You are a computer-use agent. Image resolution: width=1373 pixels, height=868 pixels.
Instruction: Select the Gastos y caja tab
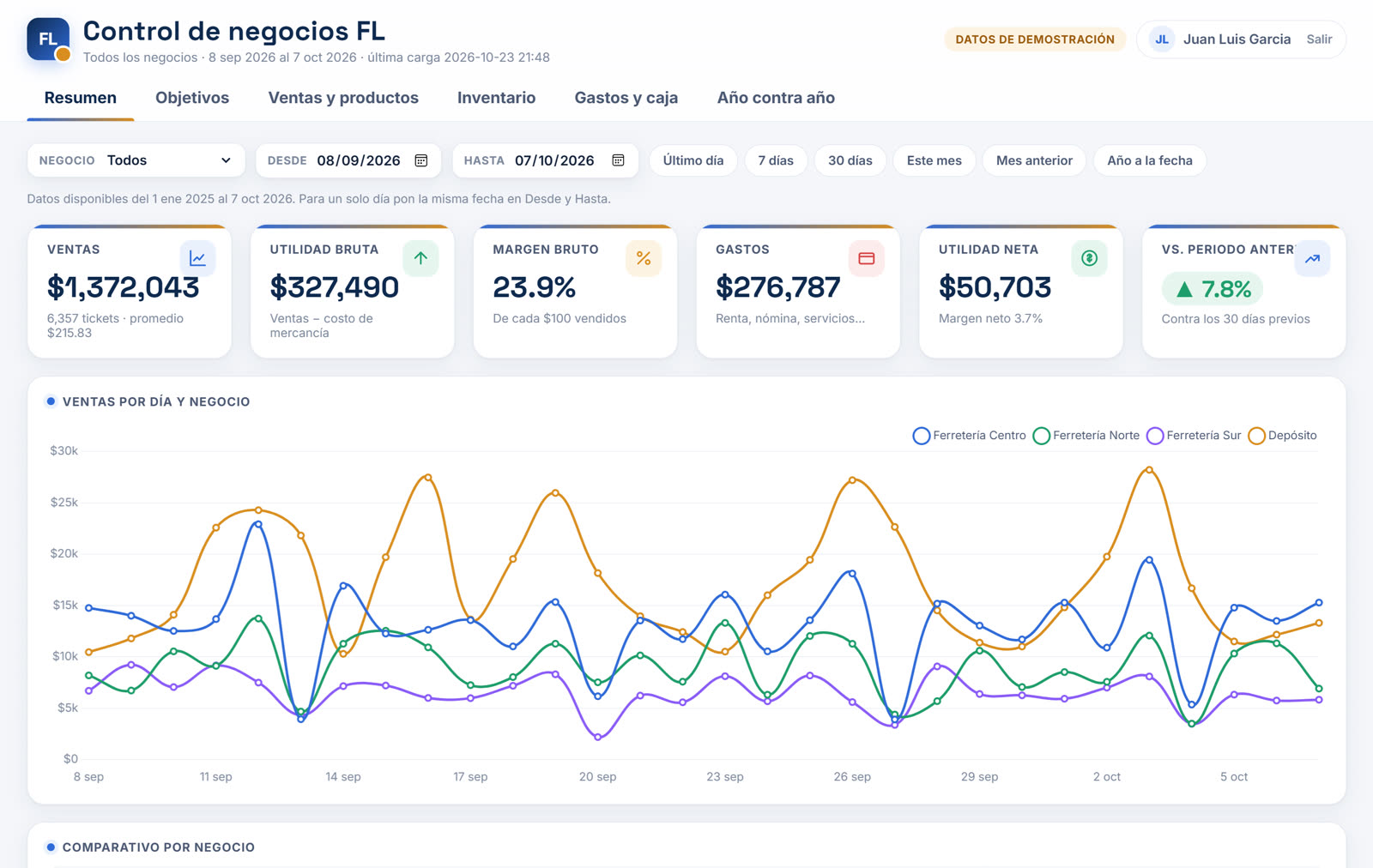(x=626, y=98)
